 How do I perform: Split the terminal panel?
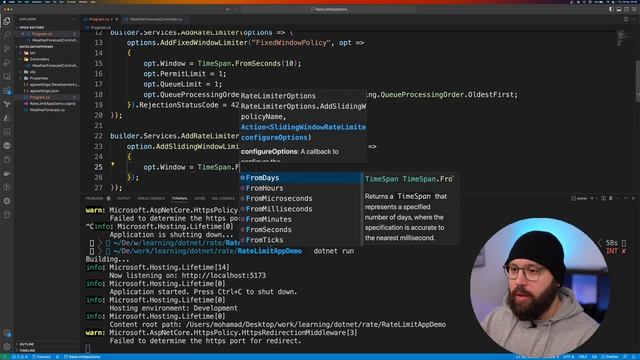pyautogui.click(x=603, y=198)
